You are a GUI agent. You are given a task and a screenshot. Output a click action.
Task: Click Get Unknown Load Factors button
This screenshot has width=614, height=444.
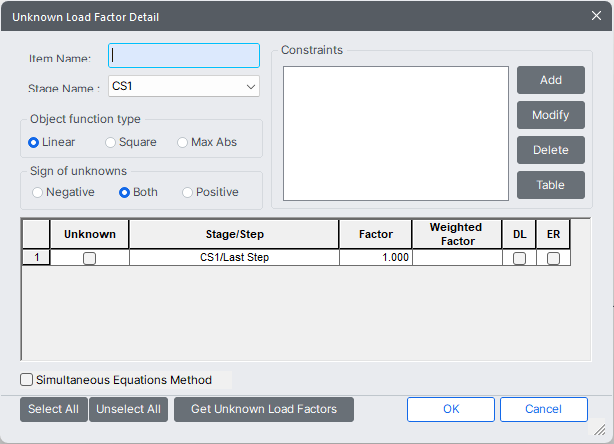coord(264,410)
